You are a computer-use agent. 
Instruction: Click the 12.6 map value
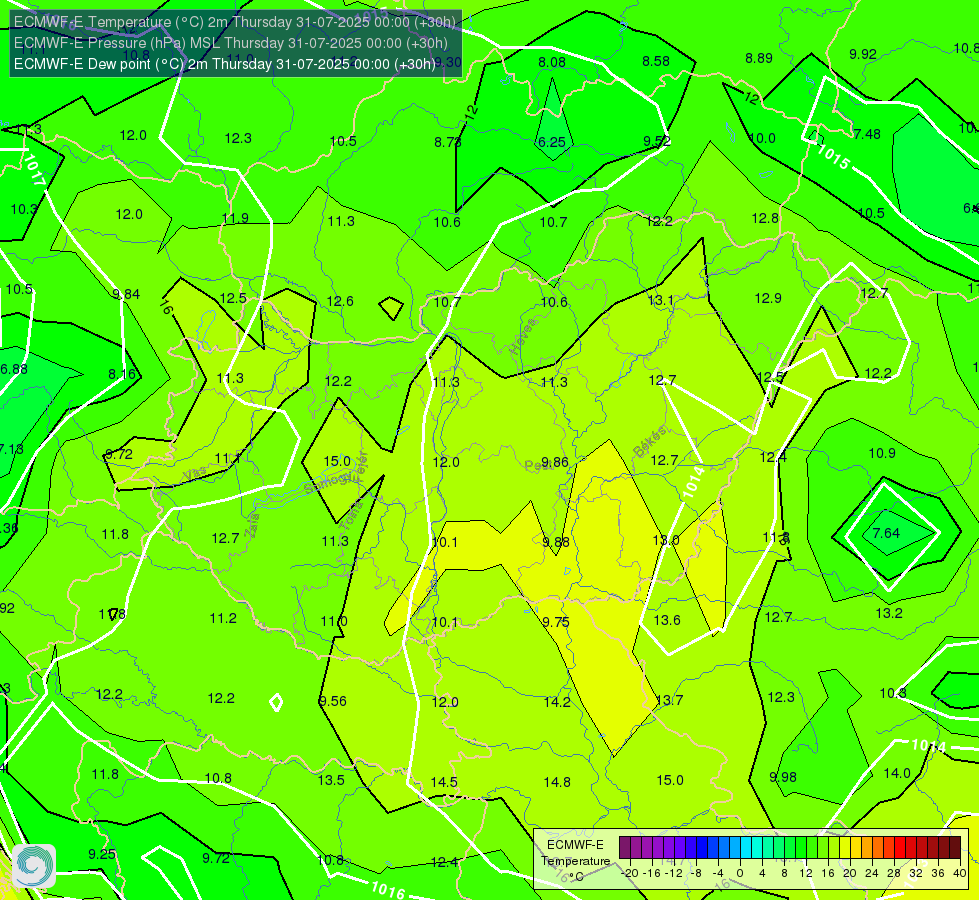pyautogui.click(x=340, y=302)
